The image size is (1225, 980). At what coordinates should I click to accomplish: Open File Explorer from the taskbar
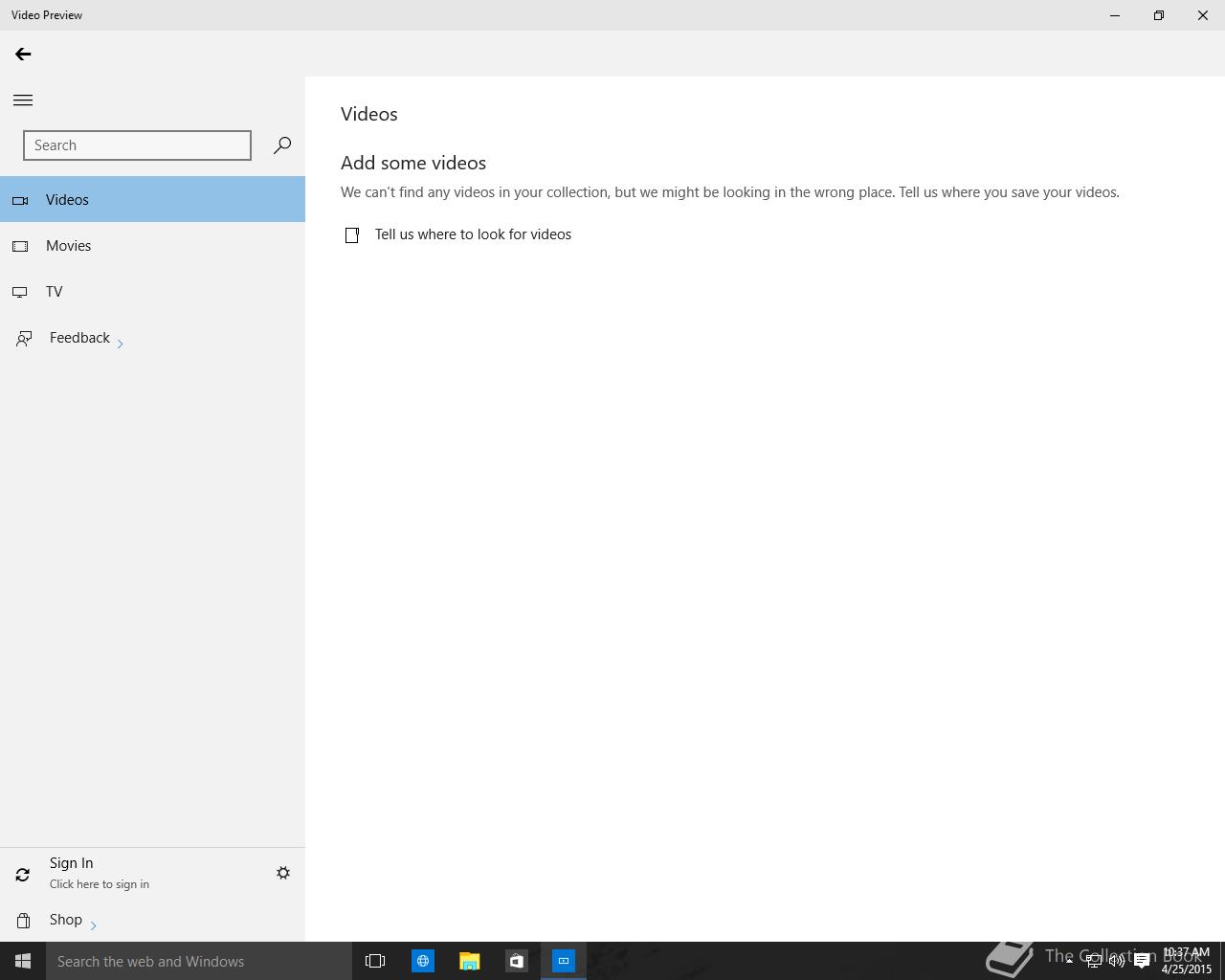pyautogui.click(x=469, y=961)
